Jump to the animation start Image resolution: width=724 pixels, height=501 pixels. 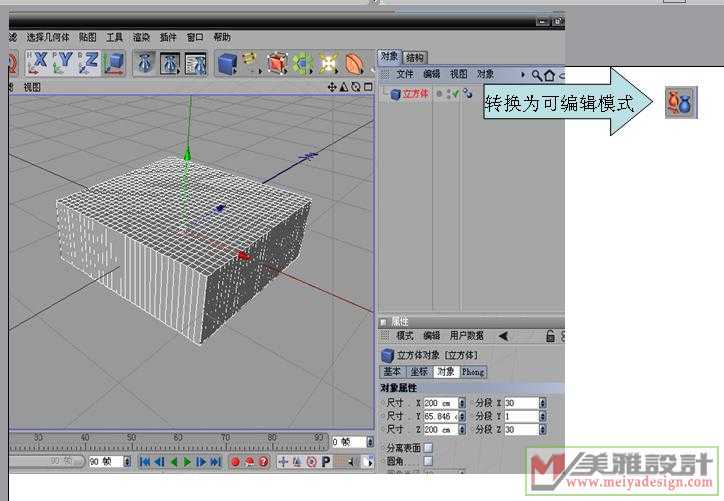[145, 462]
